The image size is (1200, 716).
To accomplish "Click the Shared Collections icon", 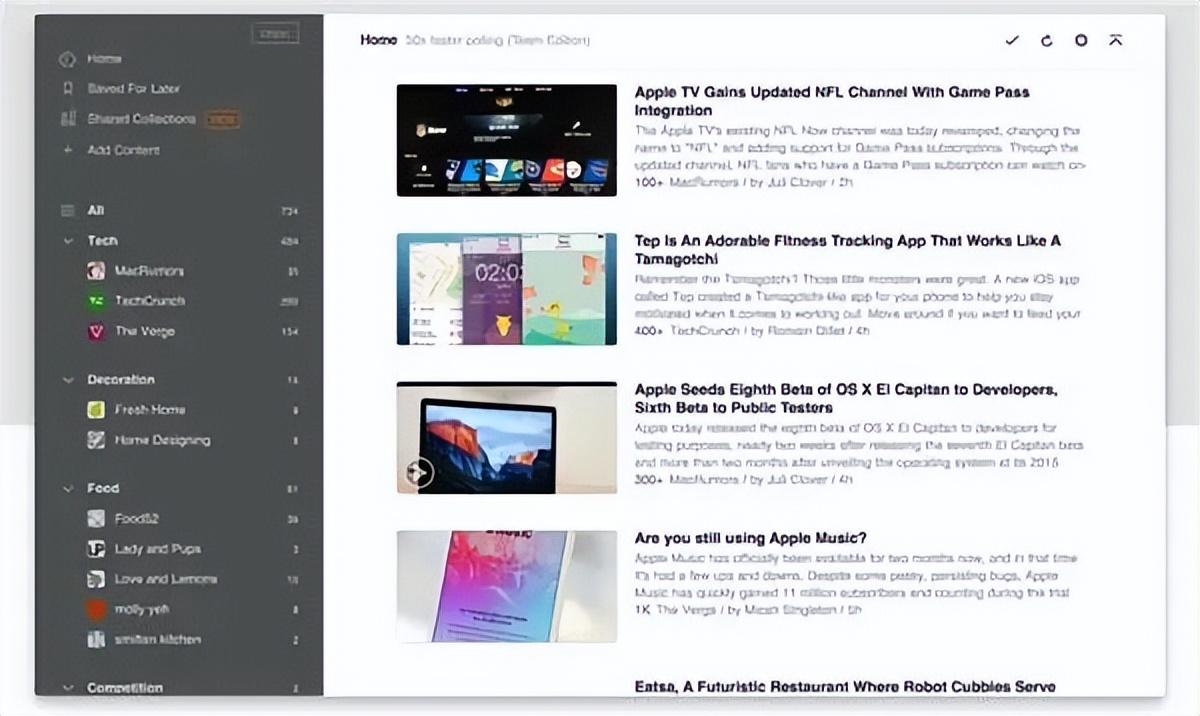I will tap(68, 119).
